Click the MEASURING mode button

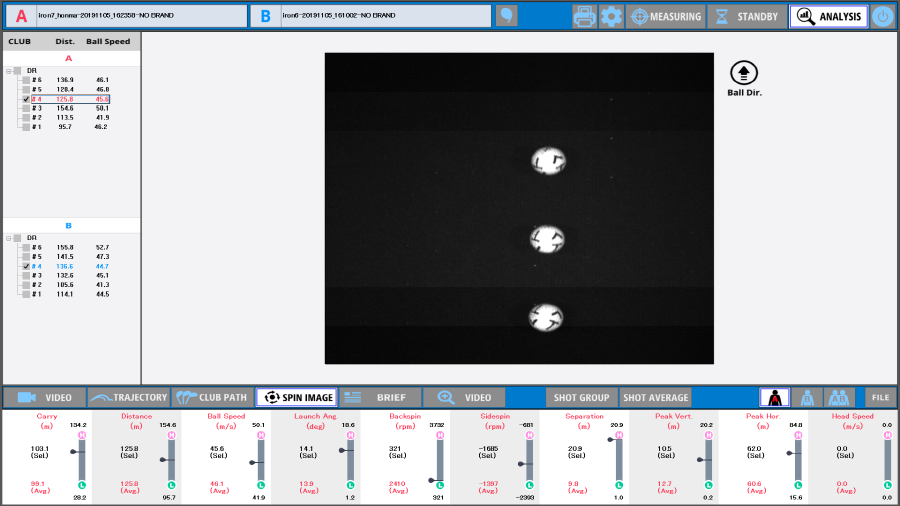665,17
